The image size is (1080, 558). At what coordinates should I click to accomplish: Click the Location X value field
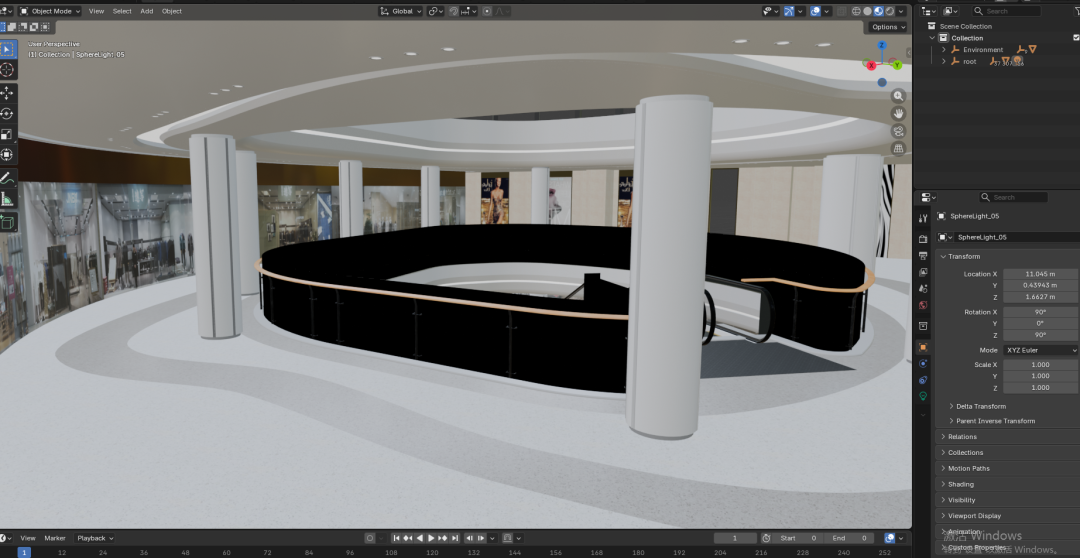1041,273
